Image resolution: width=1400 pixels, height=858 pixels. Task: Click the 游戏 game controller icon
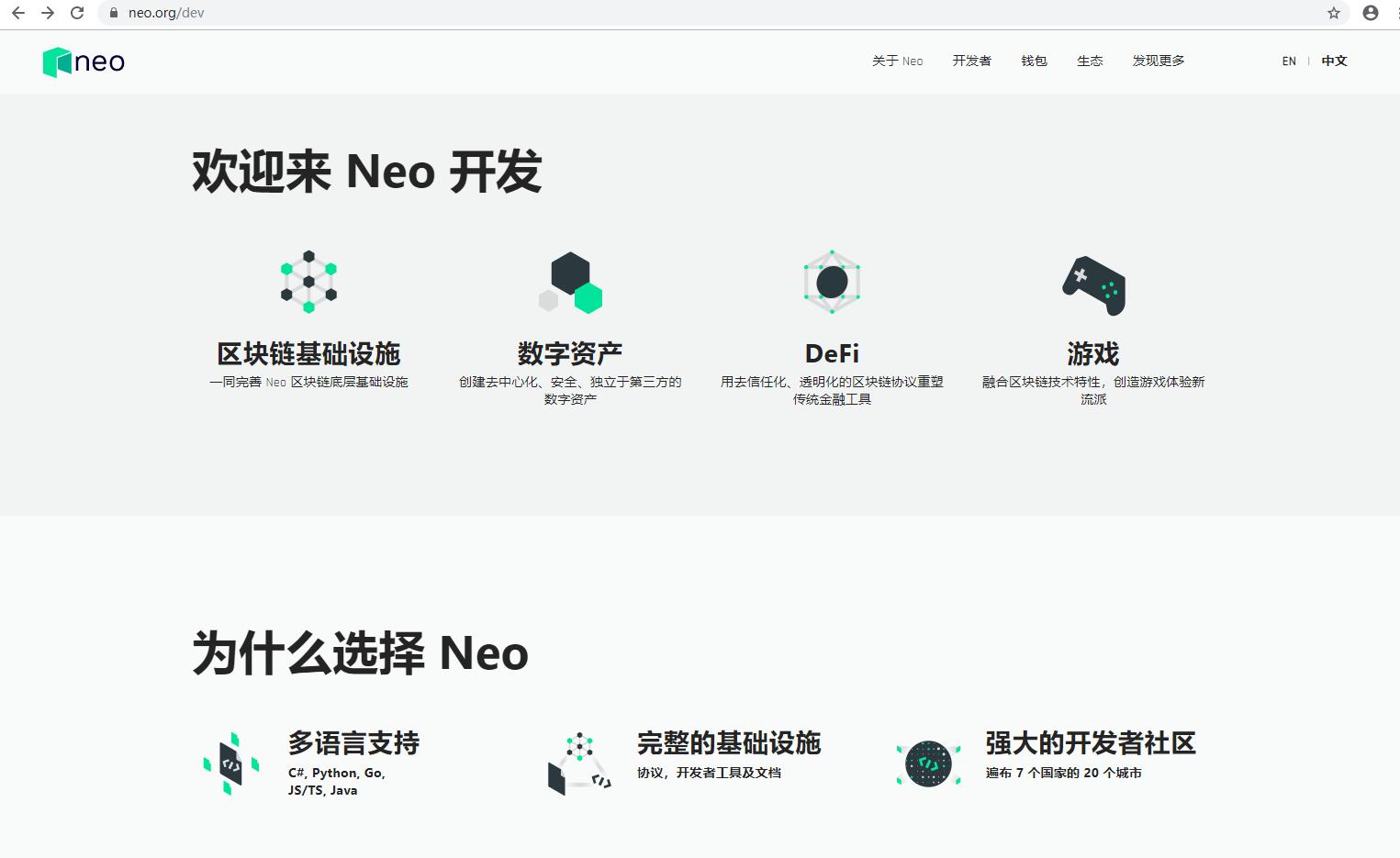point(1093,285)
